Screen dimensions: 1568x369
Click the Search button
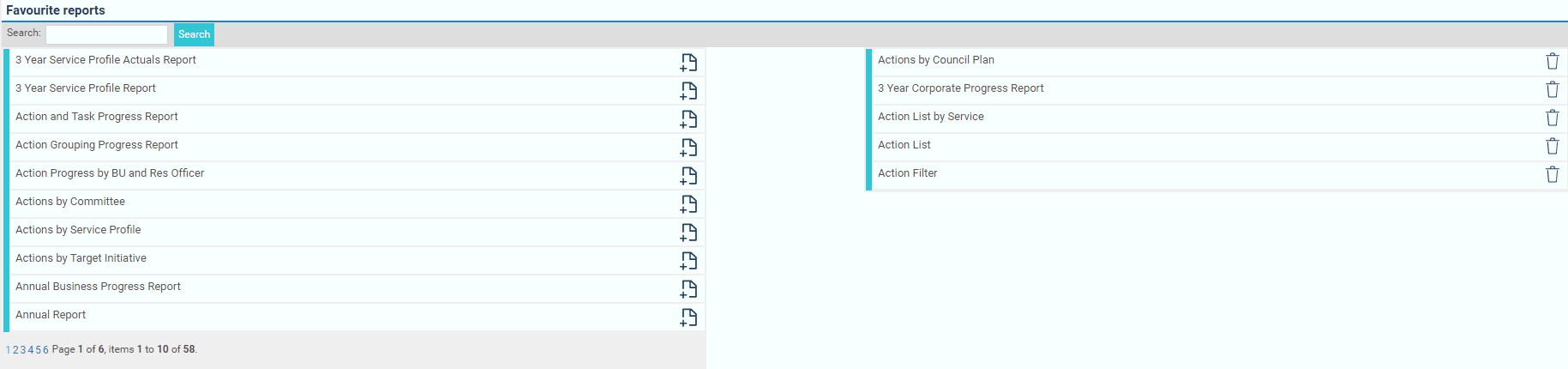pos(194,34)
